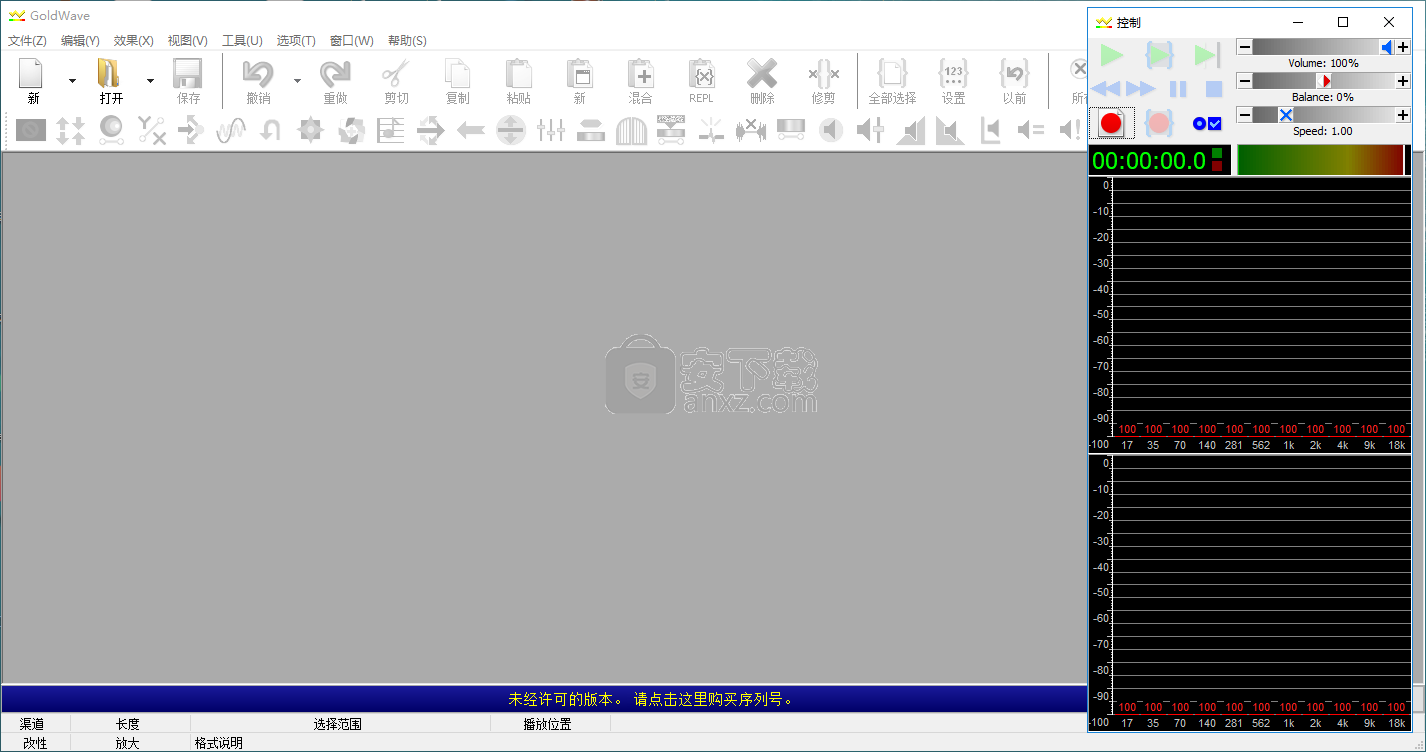Expand the dropdown arrow next to 打开

point(150,81)
